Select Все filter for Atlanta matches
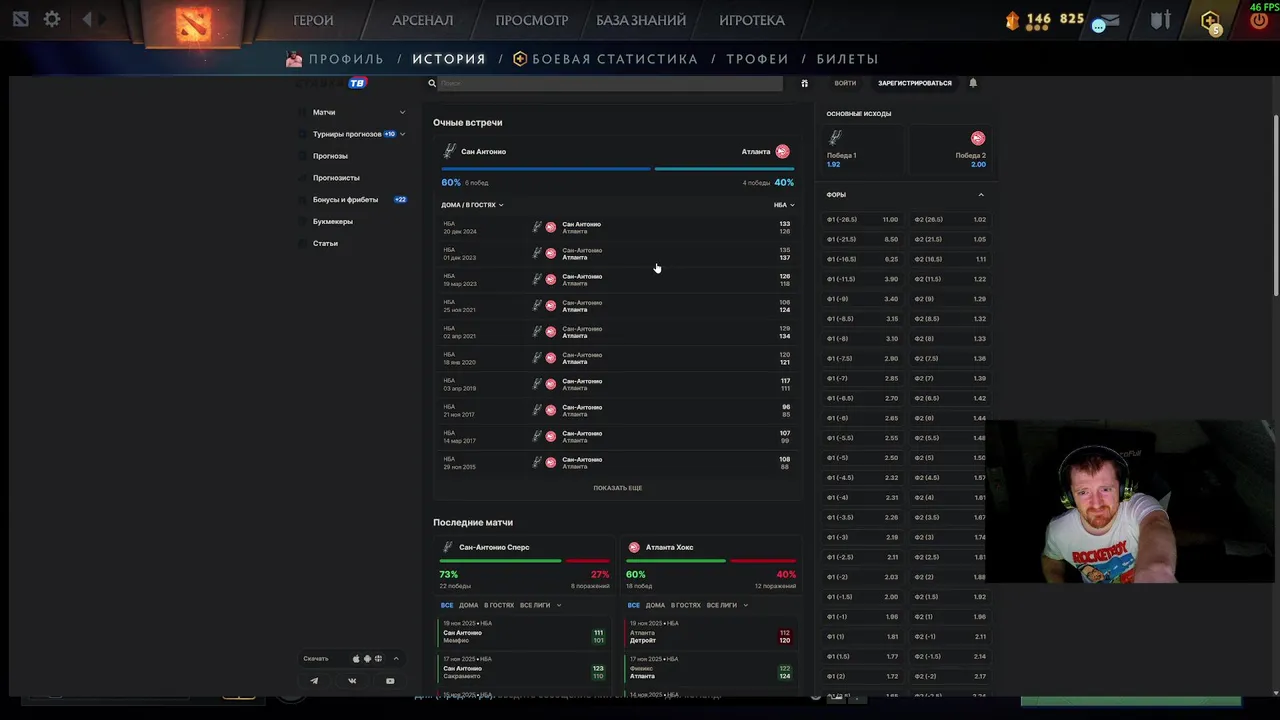1280x720 pixels. coord(634,605)
